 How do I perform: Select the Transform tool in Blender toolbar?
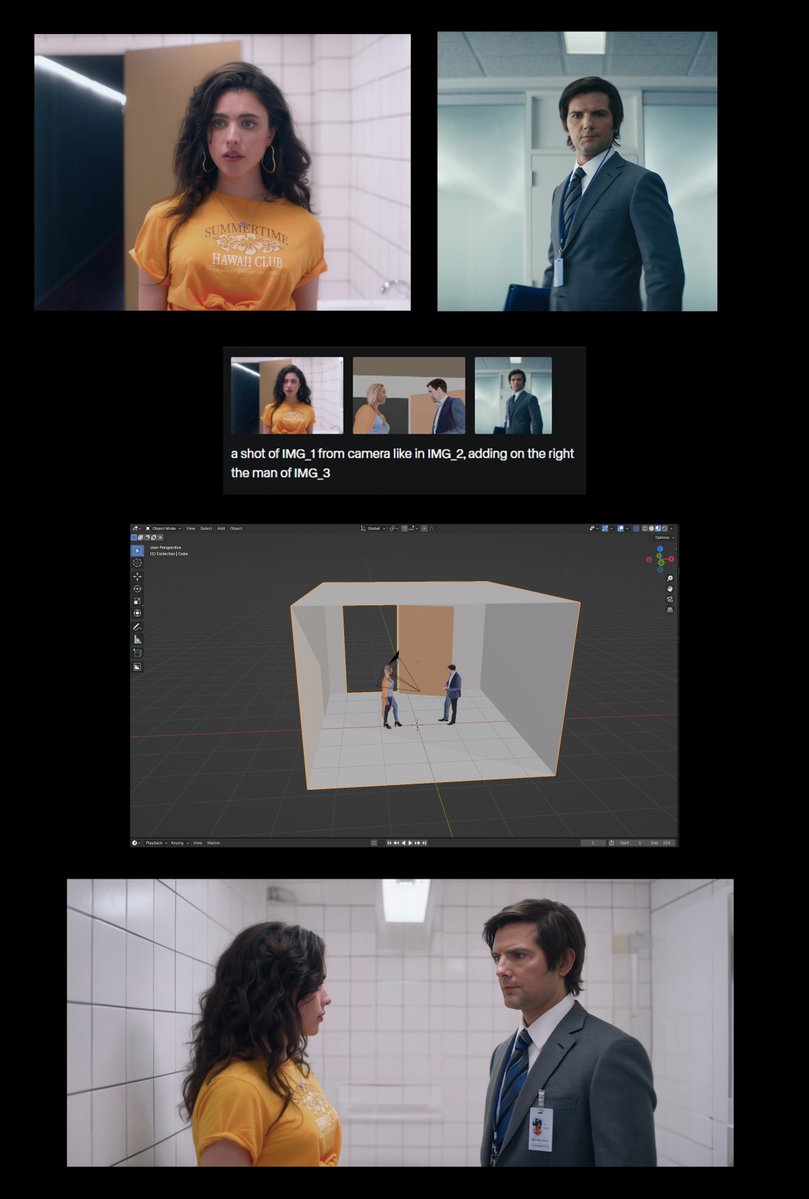tap(138, 613)
